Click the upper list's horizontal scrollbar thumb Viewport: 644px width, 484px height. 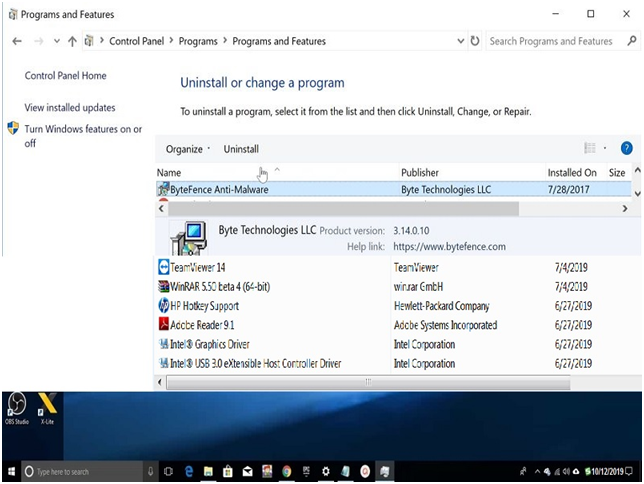click(x=343, y=208)
